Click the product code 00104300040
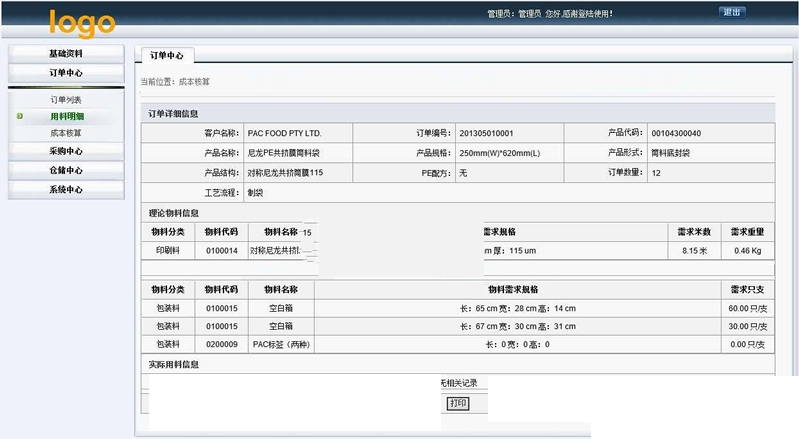This screenshot has height=439, width=799. click(x=676, y=133)
